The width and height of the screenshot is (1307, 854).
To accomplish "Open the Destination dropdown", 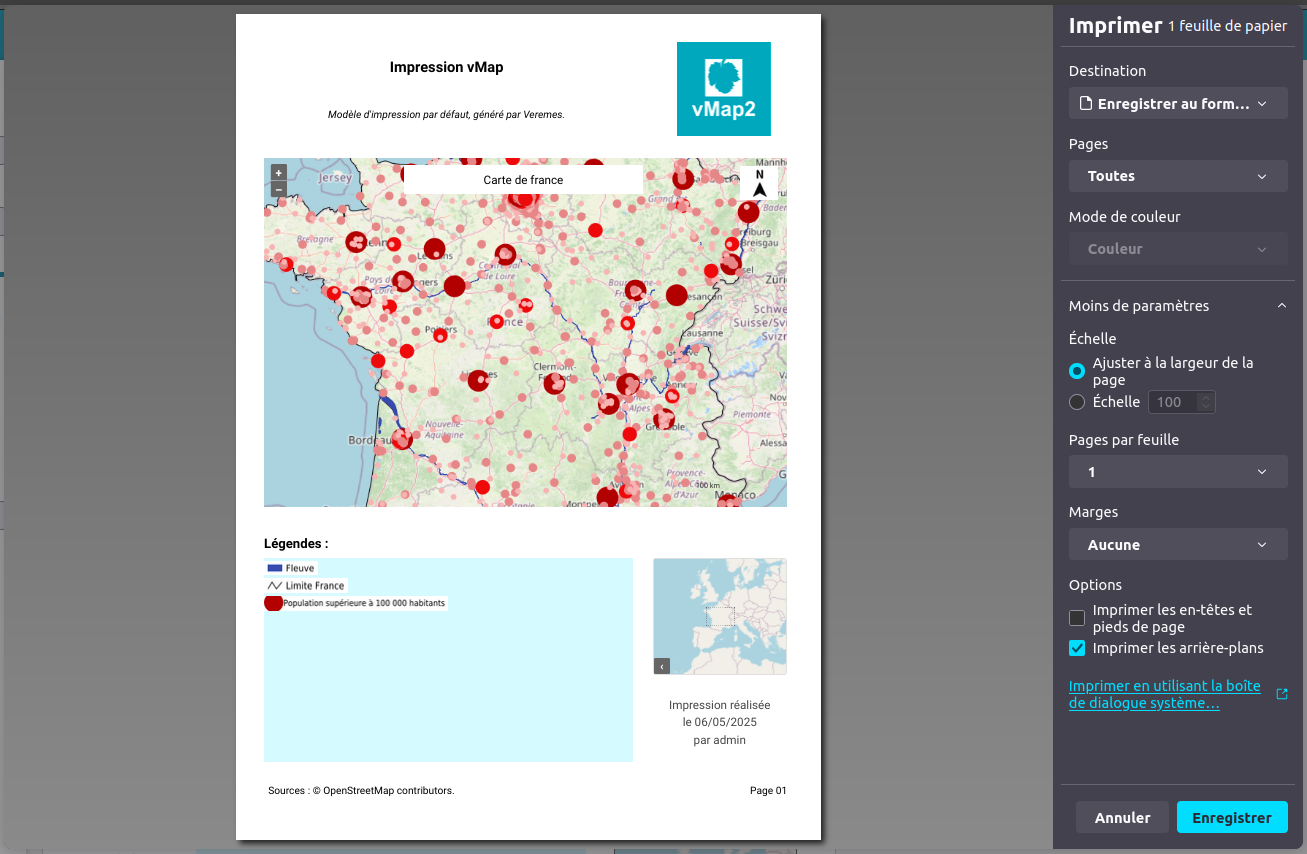I will click(x=1178, y=104).
